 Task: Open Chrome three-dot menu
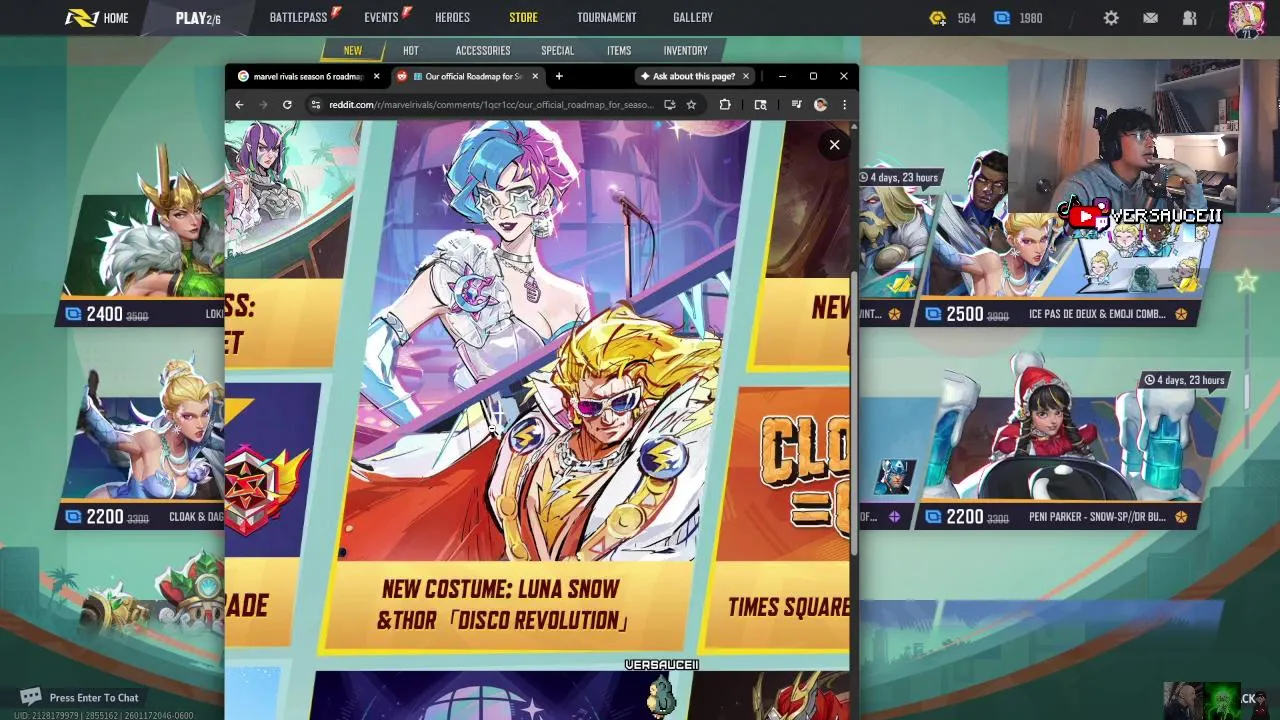[844, 104]
